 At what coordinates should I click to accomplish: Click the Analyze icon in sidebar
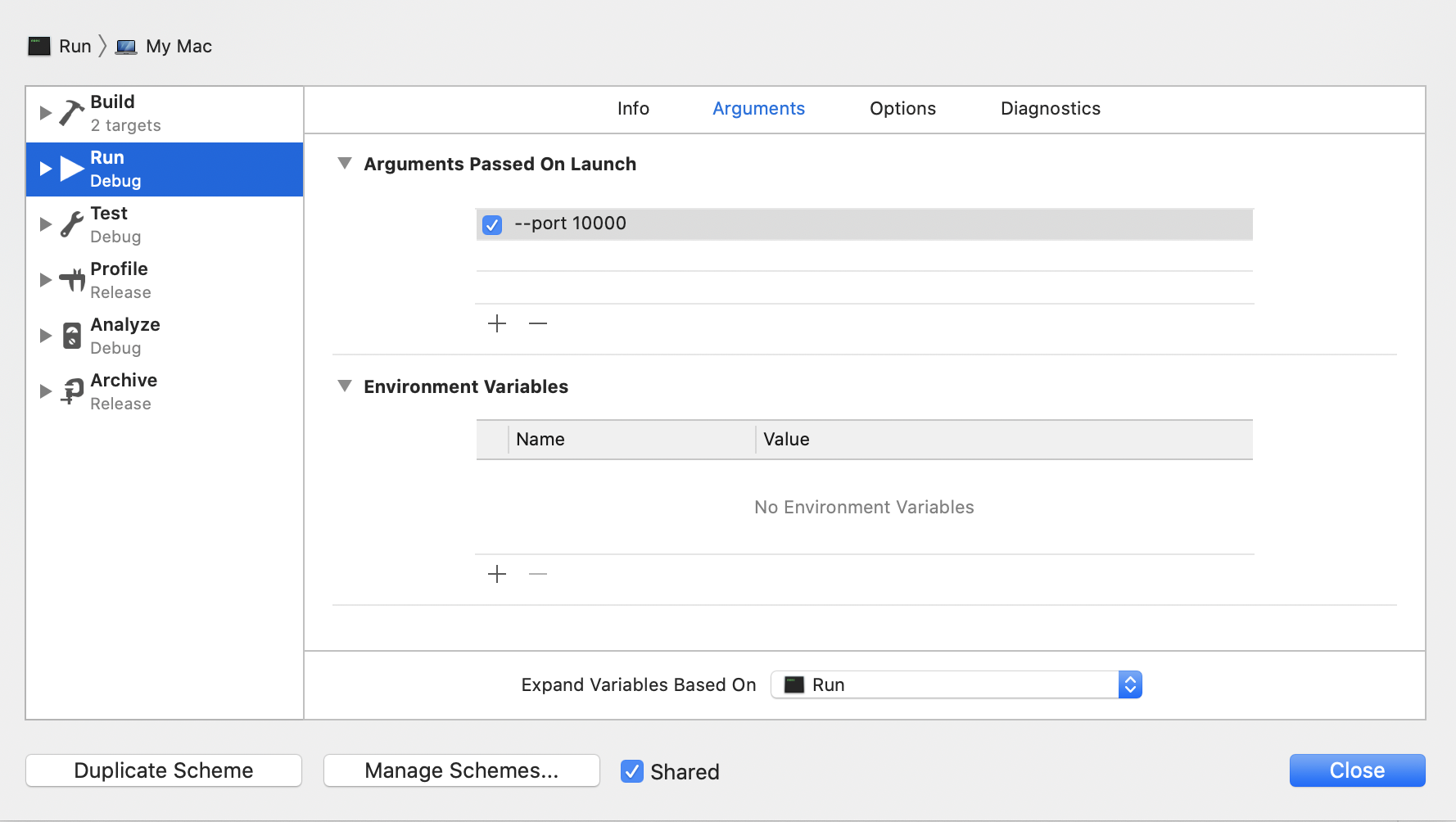point(72,336)
